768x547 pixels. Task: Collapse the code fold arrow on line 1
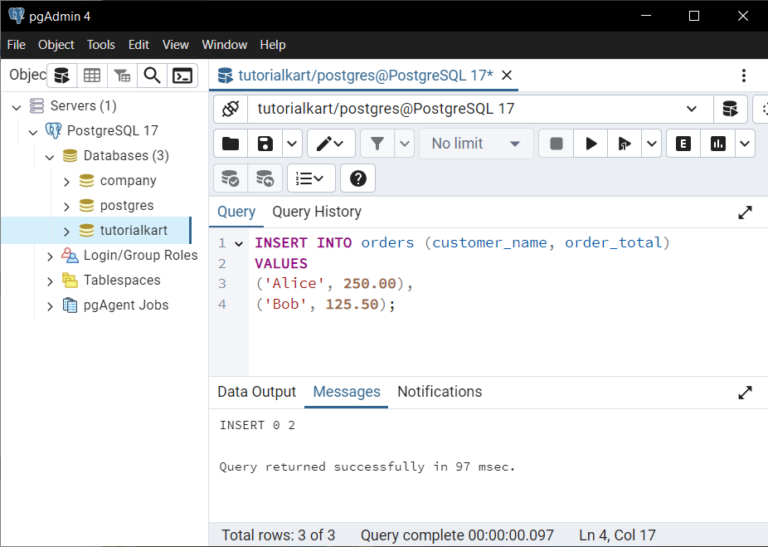coord(239,243)
